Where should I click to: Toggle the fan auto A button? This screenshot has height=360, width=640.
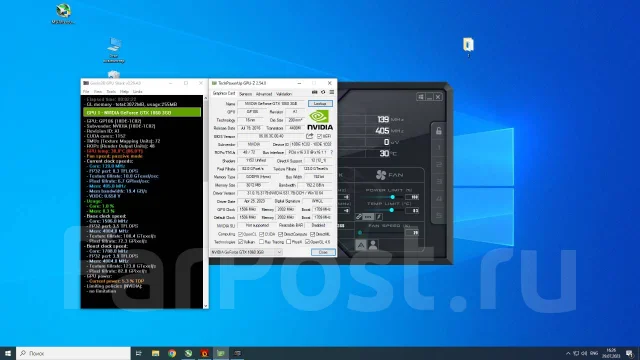360,245
